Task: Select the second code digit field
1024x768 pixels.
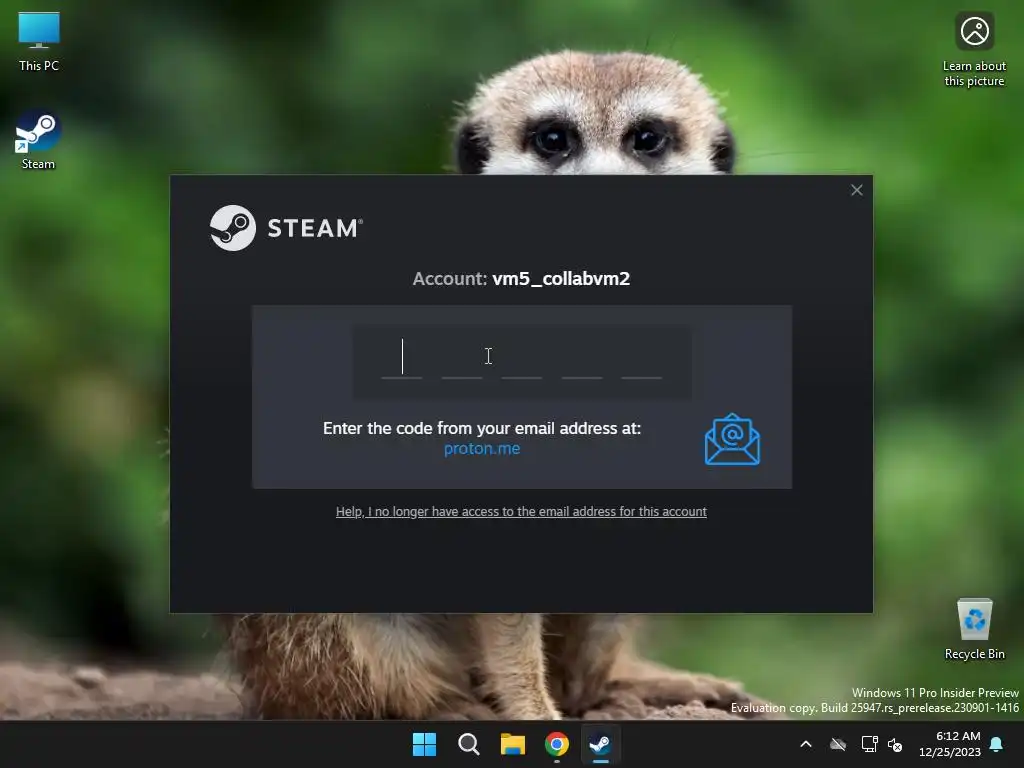Action: 462,359
